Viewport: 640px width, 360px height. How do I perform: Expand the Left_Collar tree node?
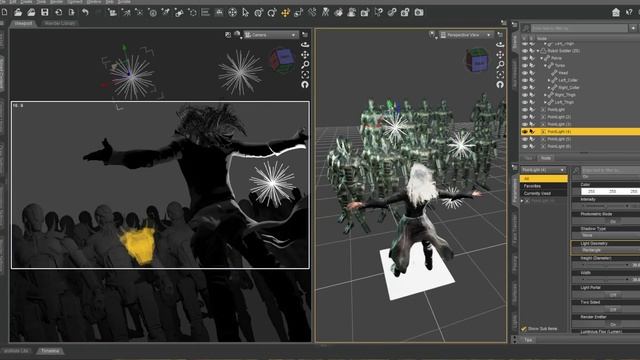[x=549, y=80]
